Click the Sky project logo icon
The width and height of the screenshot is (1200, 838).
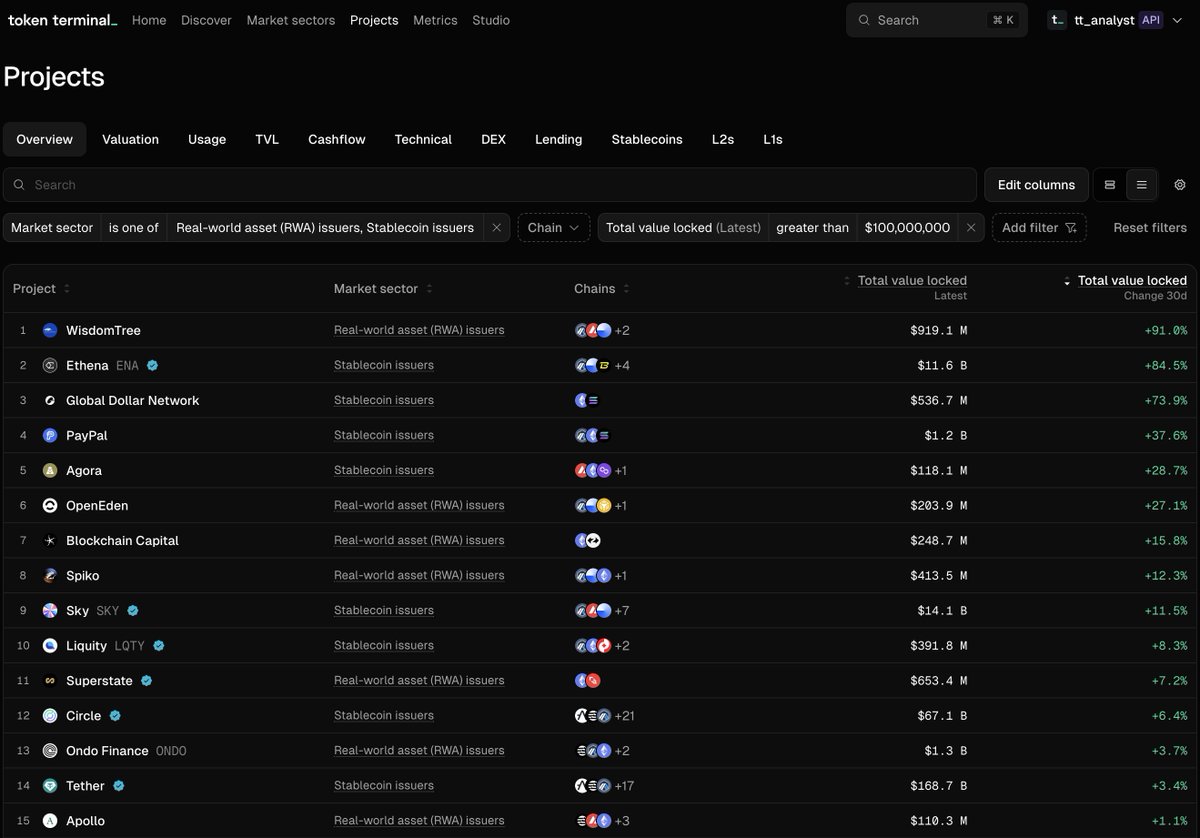point(50,610)
